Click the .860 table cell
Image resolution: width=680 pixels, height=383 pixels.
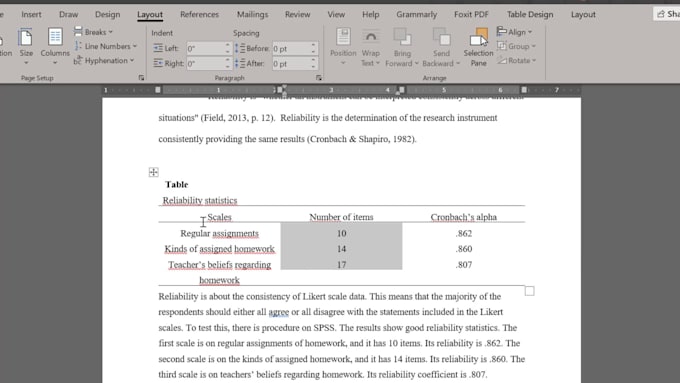(464, 249)
